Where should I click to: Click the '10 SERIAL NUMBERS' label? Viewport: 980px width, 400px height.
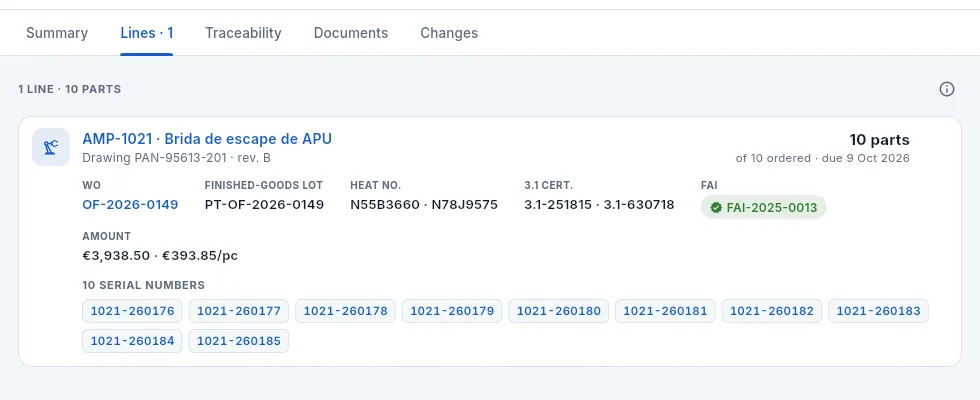[x=144, y=285]
